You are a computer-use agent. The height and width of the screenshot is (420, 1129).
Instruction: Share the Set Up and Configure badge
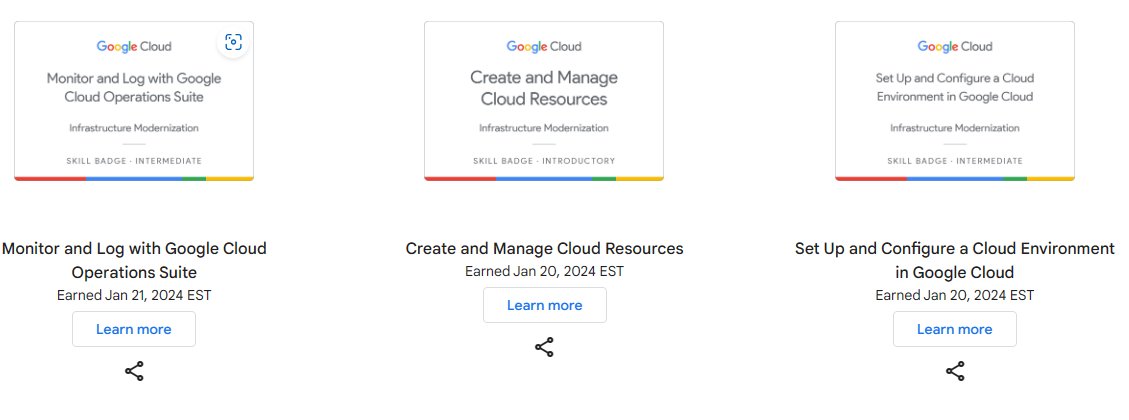point(955,371)
